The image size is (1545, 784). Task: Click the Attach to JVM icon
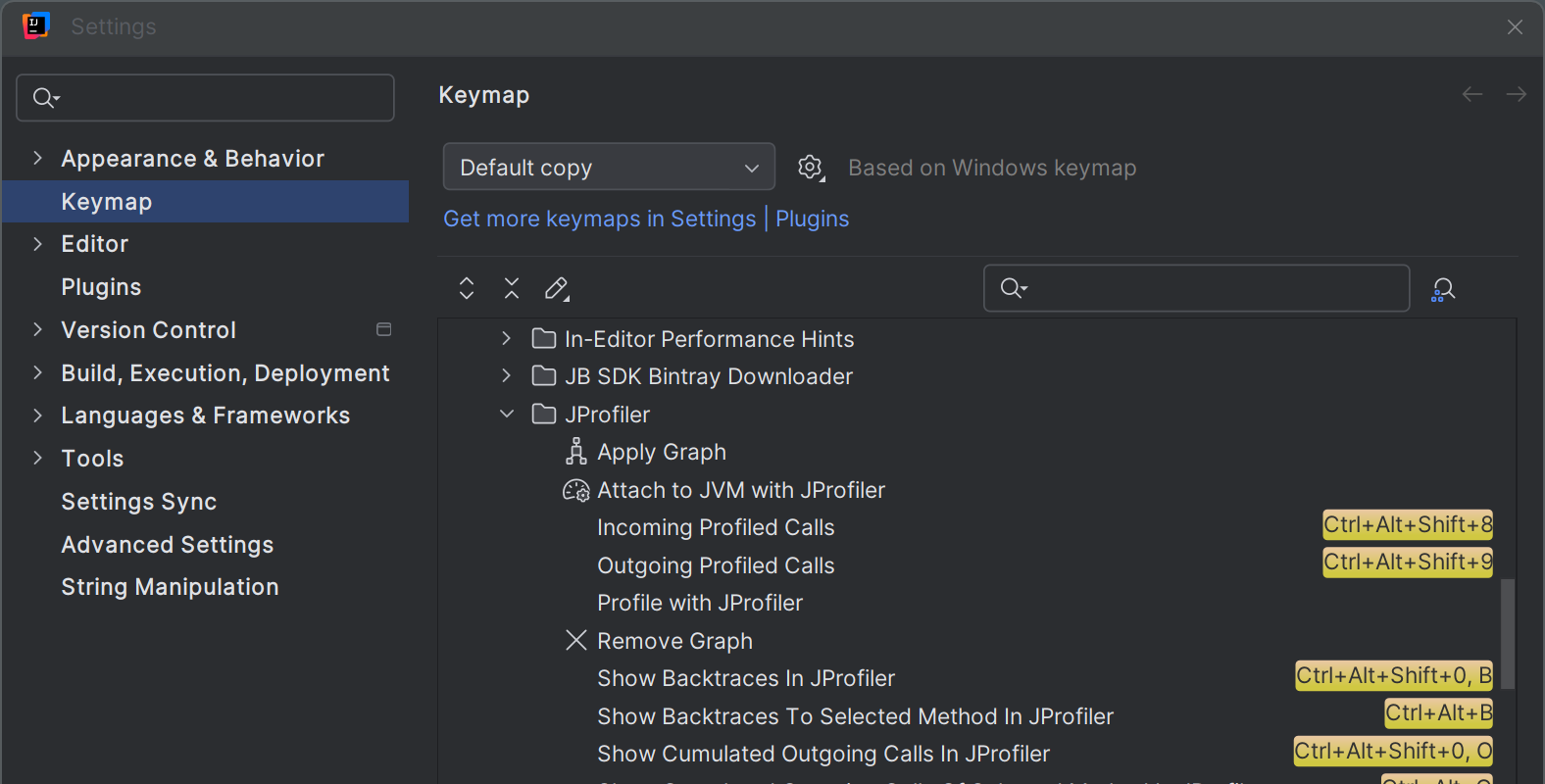pyautogui.click(x=576, y=490)
